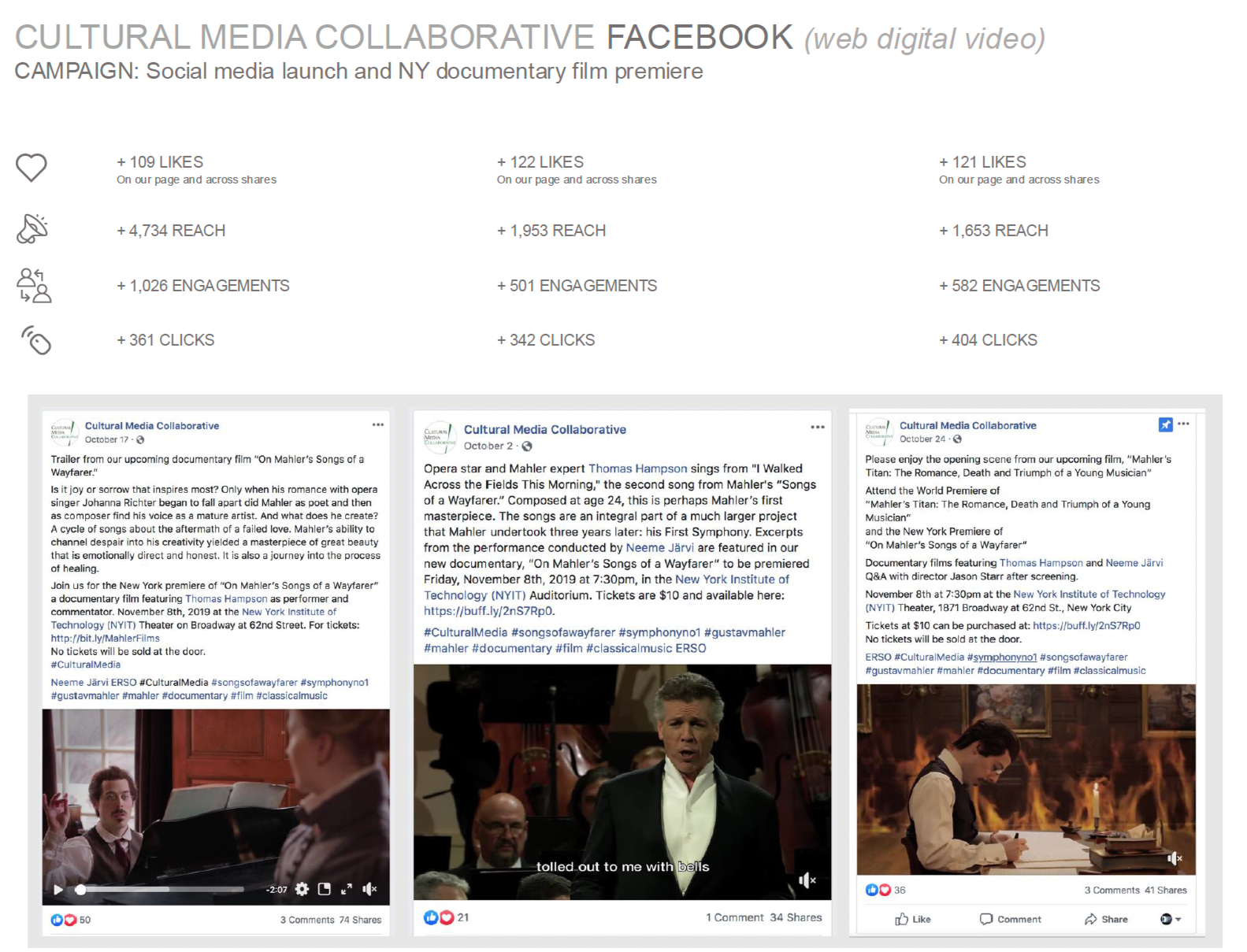Viewport: 1247px width, 952px height.
Task: Click #CulturalMedia hashtag in October 17 post
Action: click(x=86, y=665)
